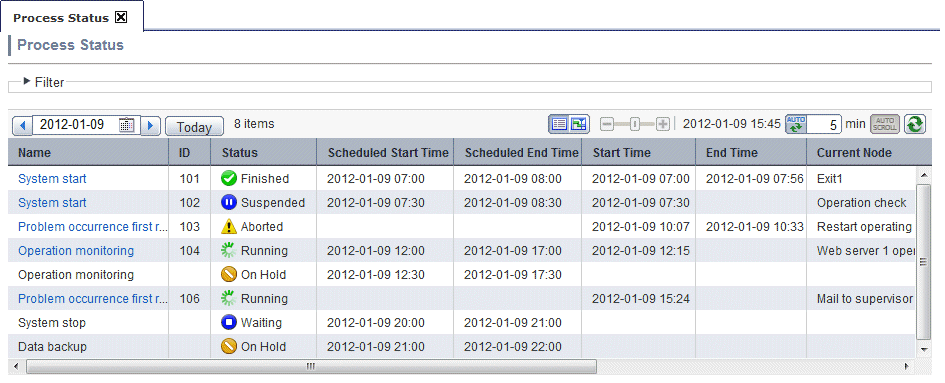Open System start process 102
945x383 pixels.
[x=52, y=203]
